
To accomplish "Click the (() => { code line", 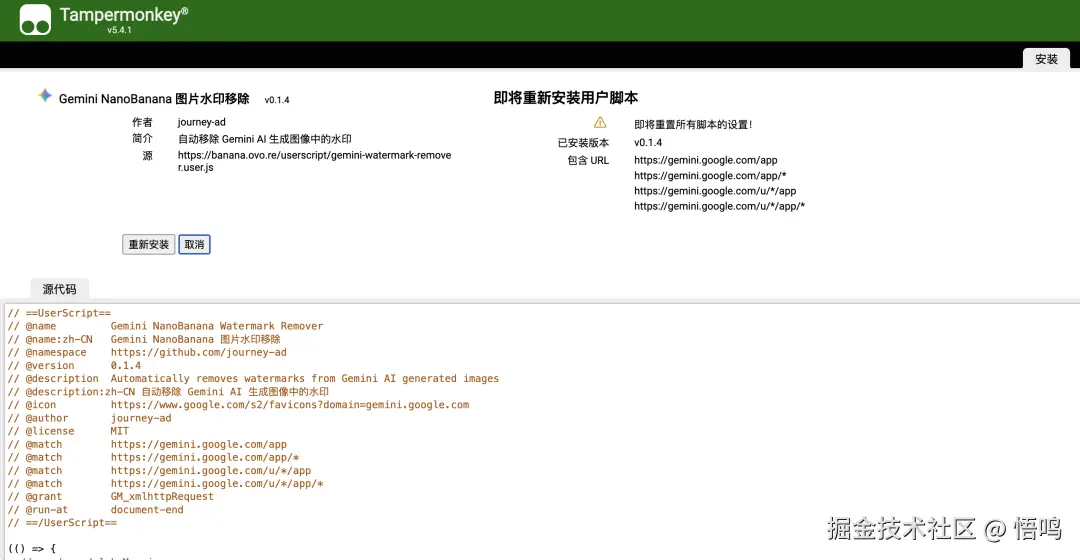I will pyautogui.click(x=32, y=549).
